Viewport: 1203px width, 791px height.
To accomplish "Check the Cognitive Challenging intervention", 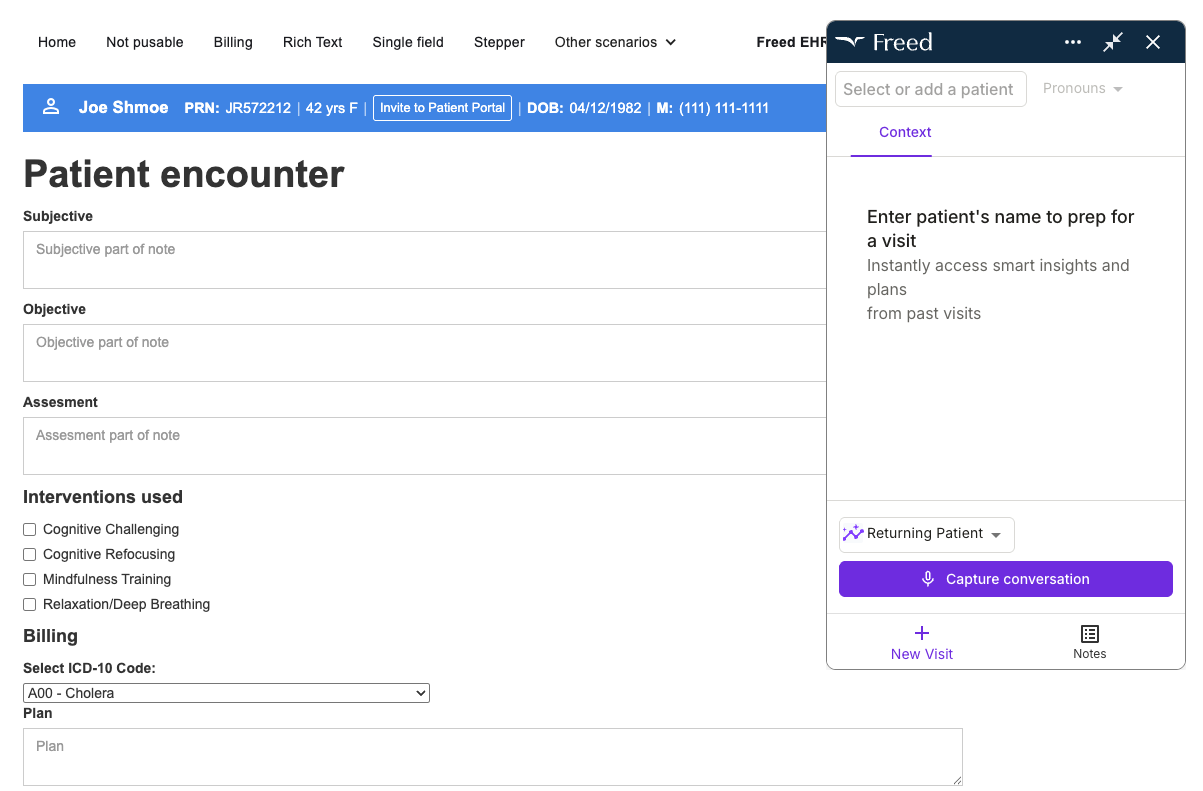I will pyautogui.click(x=29, y=529).
